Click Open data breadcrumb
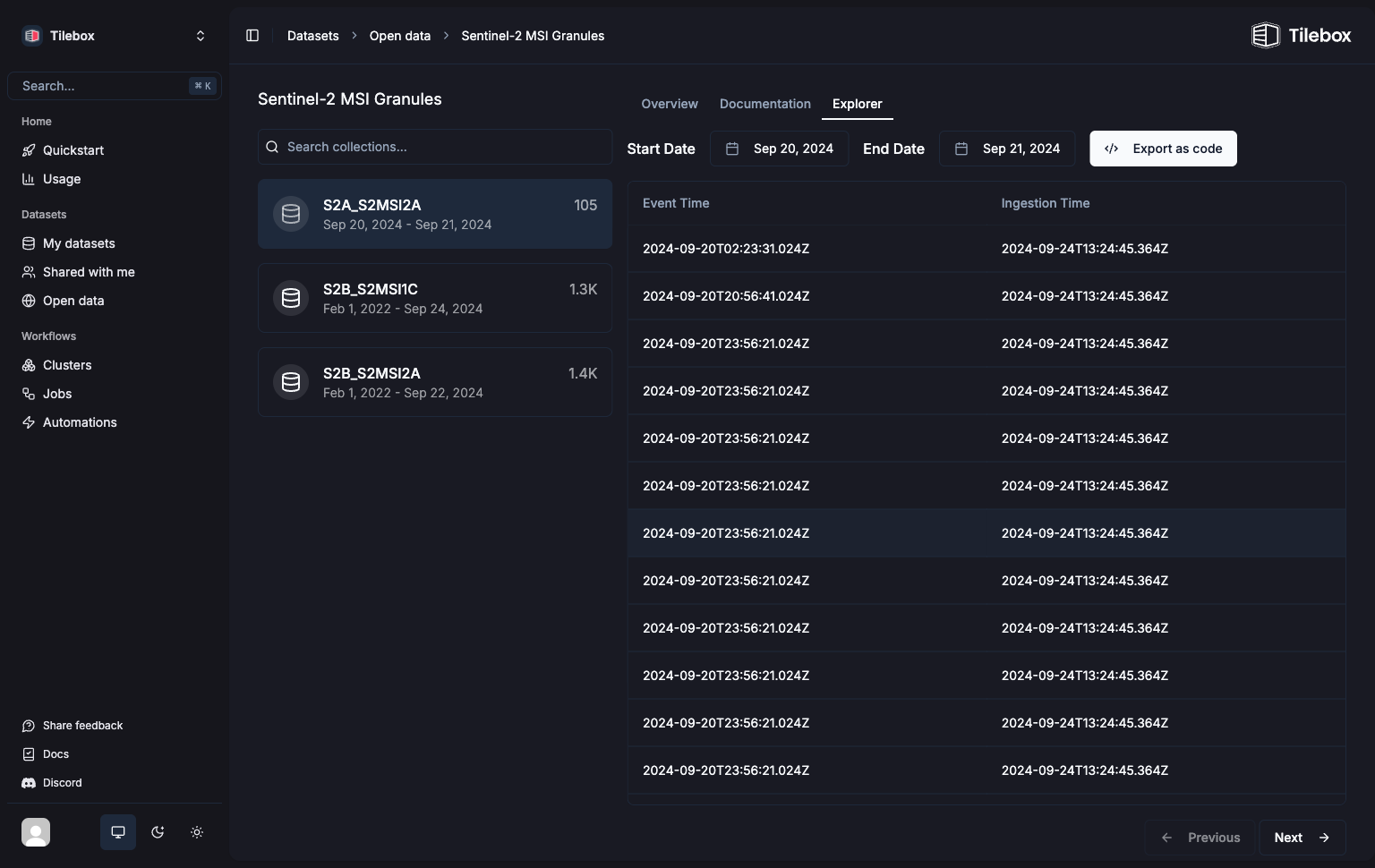The width and height of the screenshot is (1375, 868). tap(400, 36)
